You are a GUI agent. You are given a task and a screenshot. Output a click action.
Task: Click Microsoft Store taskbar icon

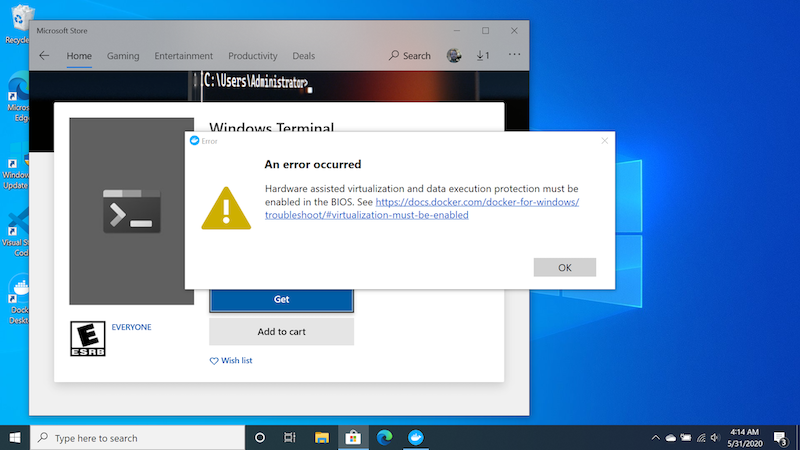click(x=353, y=438)
